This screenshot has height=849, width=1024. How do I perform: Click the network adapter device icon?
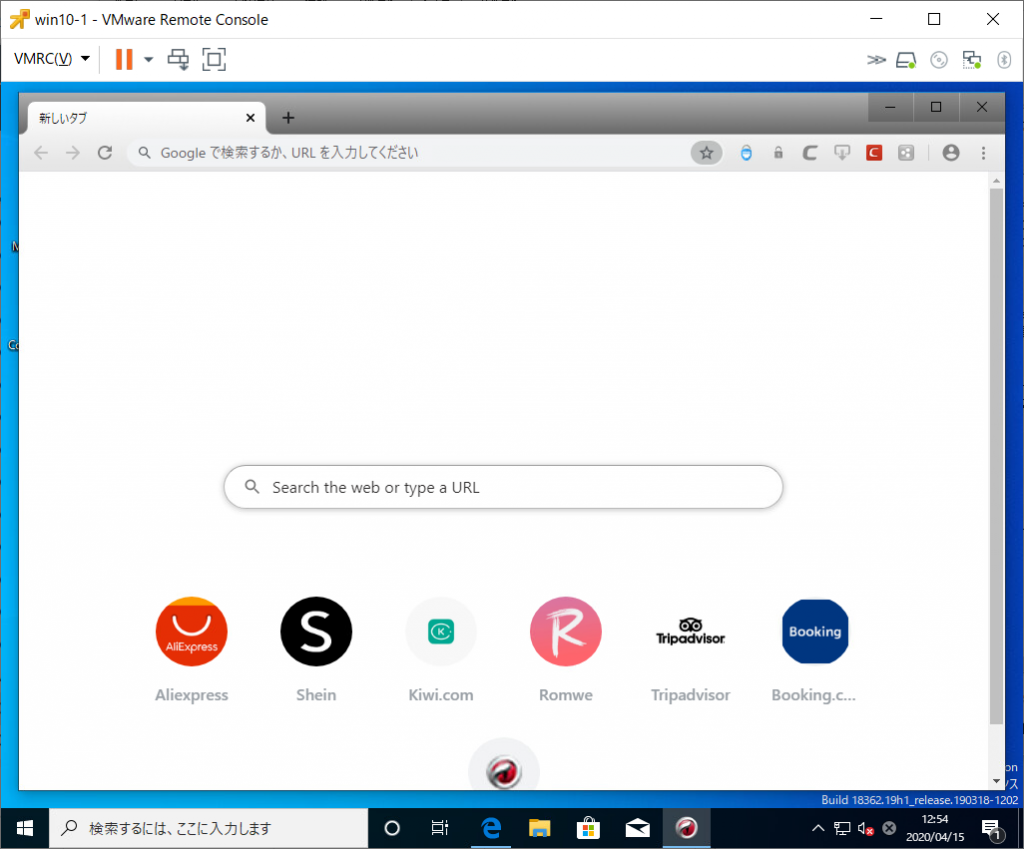click(x=972, y=60)
